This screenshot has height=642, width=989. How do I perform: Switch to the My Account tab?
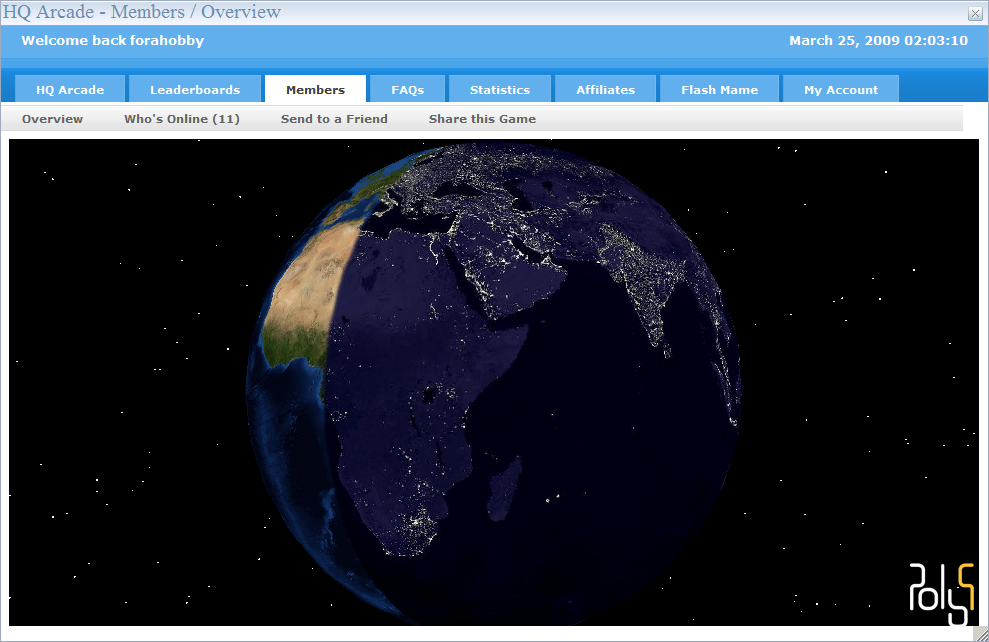point(841,89)
